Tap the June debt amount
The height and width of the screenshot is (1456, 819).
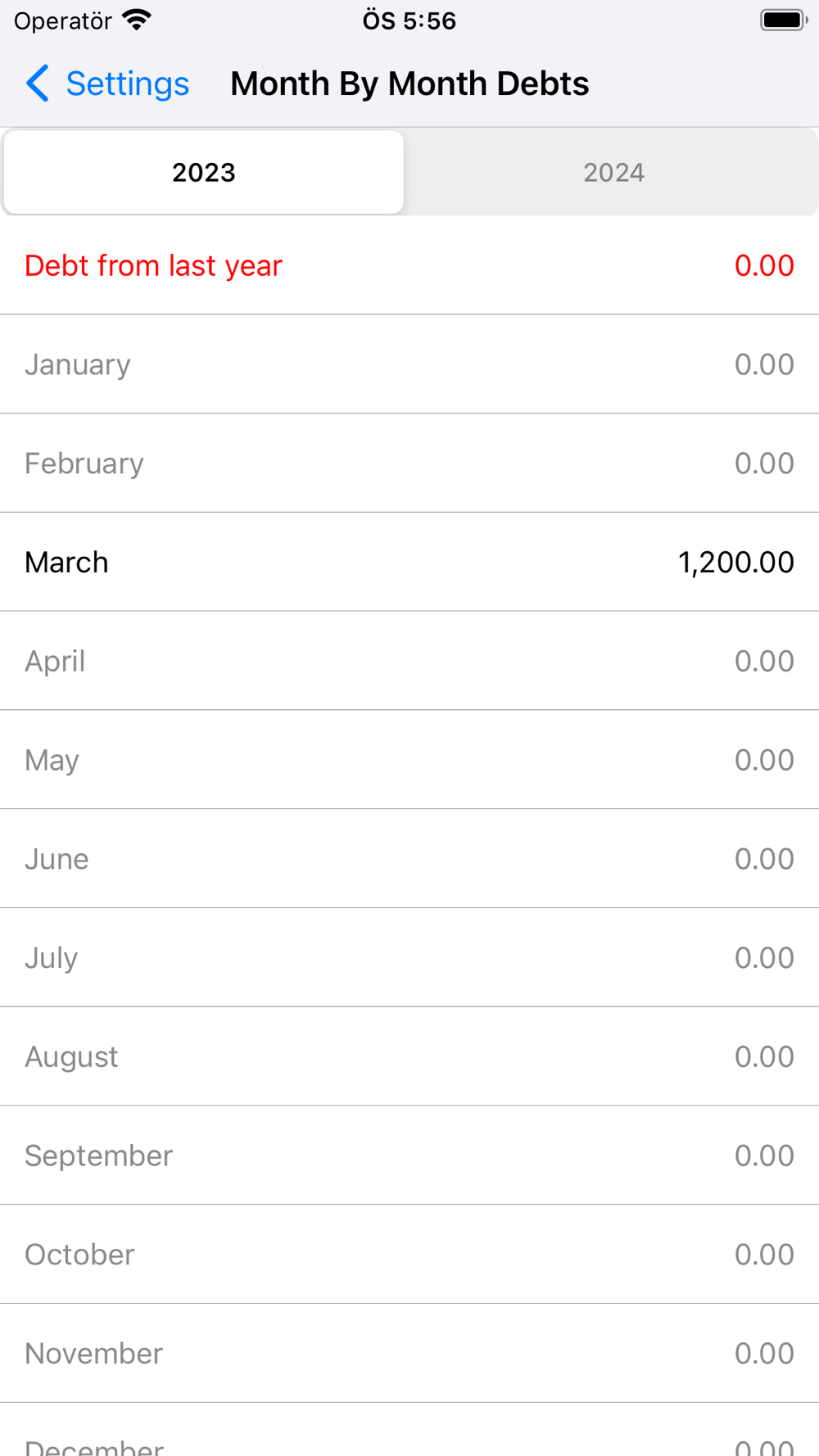pyautogui.click(x=763, y=859)
